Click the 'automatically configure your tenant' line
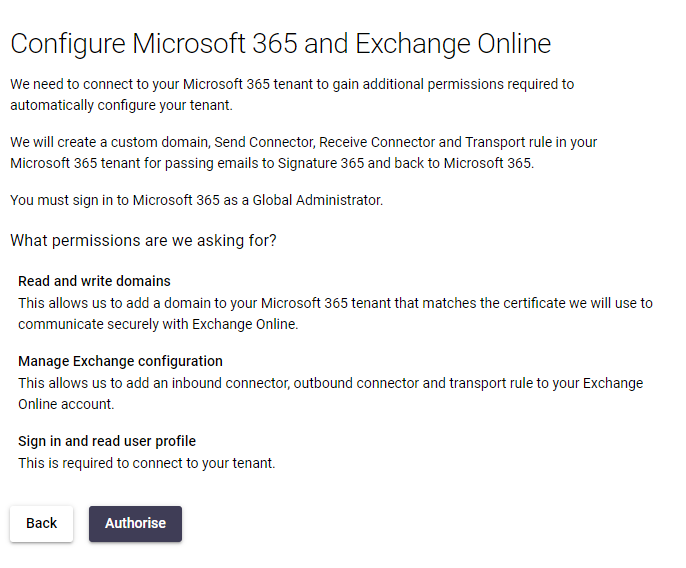The image size is (686, 568). [x=121, y=105]
